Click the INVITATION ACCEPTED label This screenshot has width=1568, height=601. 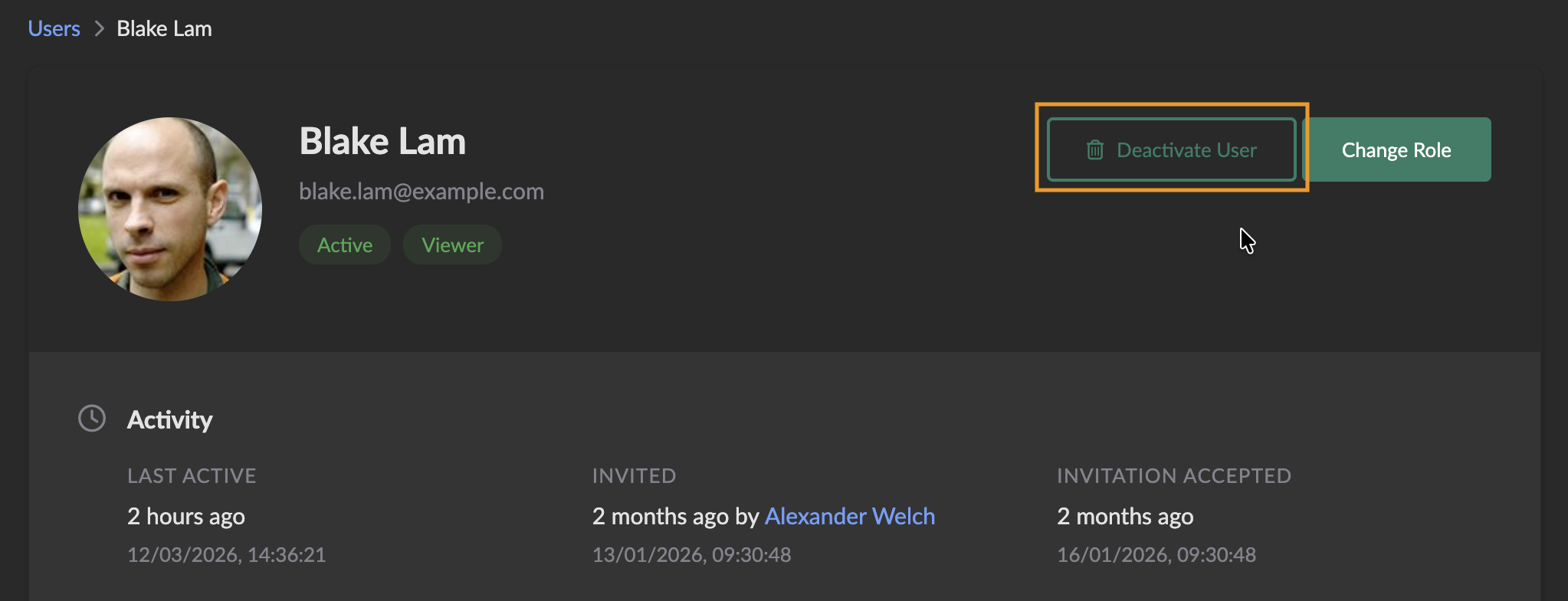(1174, 476)
